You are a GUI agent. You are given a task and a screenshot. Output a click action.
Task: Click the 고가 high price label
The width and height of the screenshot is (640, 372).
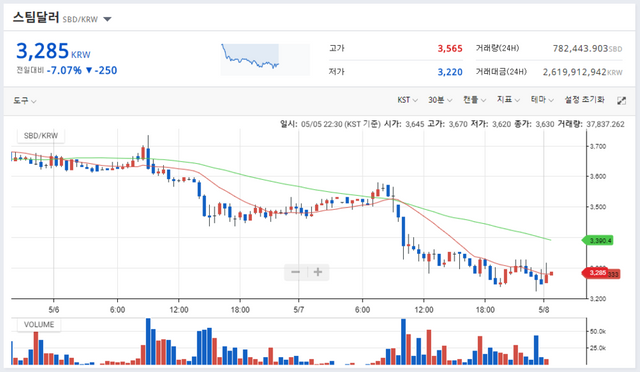click(x=337, y=48)
